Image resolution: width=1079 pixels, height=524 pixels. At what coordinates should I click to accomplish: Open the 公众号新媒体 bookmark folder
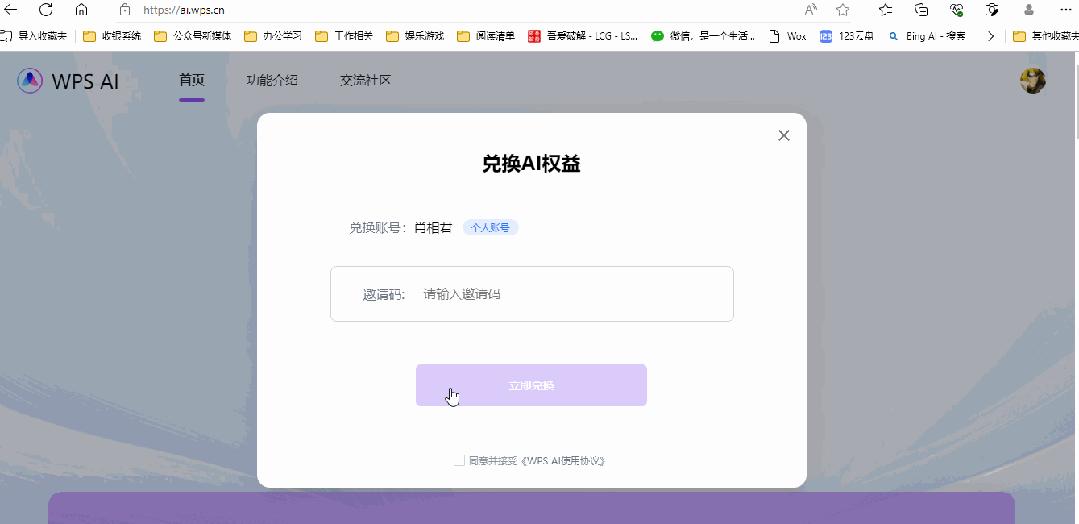click(192, 36)
